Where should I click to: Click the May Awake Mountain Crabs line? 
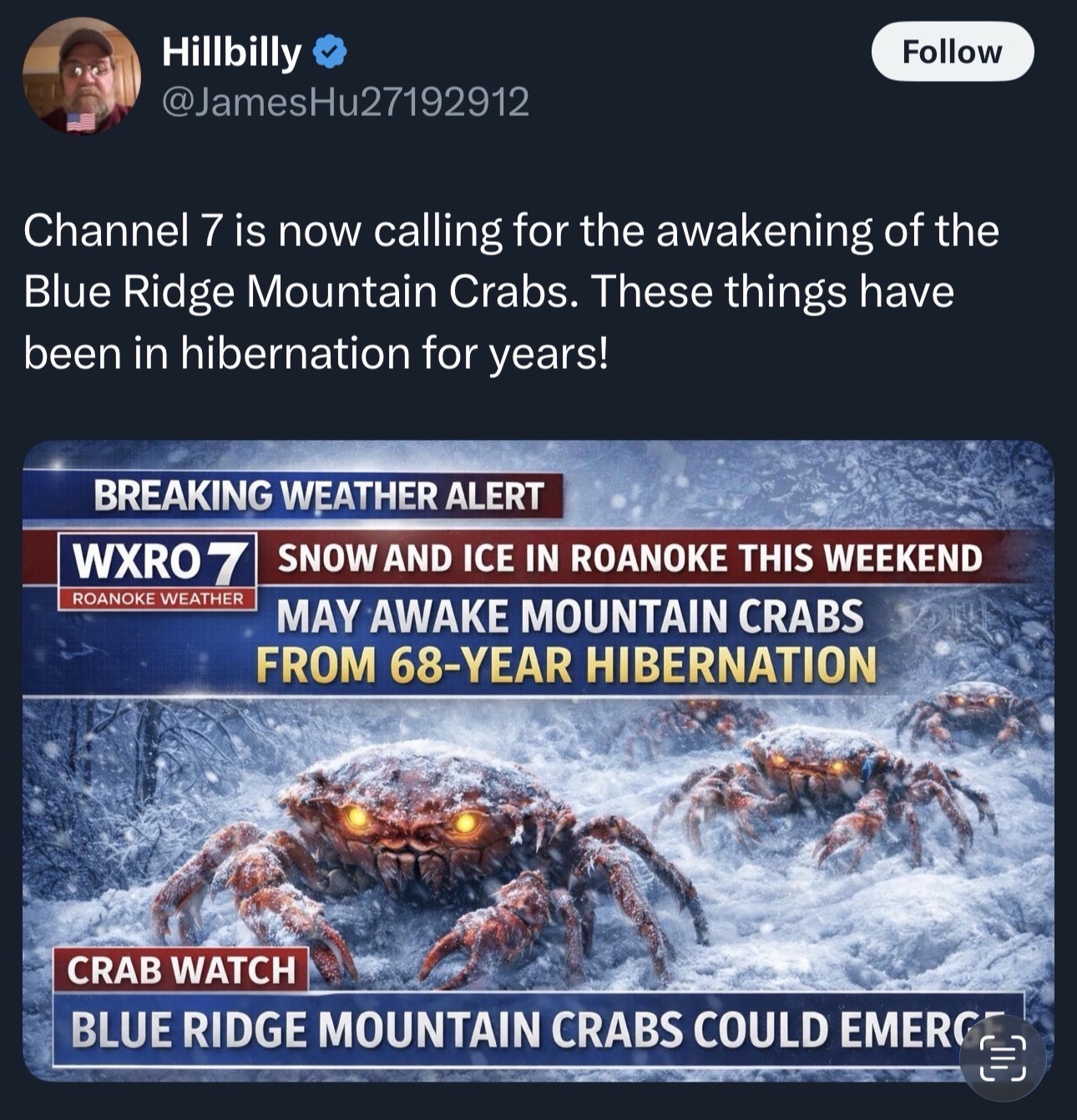pos(570,617)
